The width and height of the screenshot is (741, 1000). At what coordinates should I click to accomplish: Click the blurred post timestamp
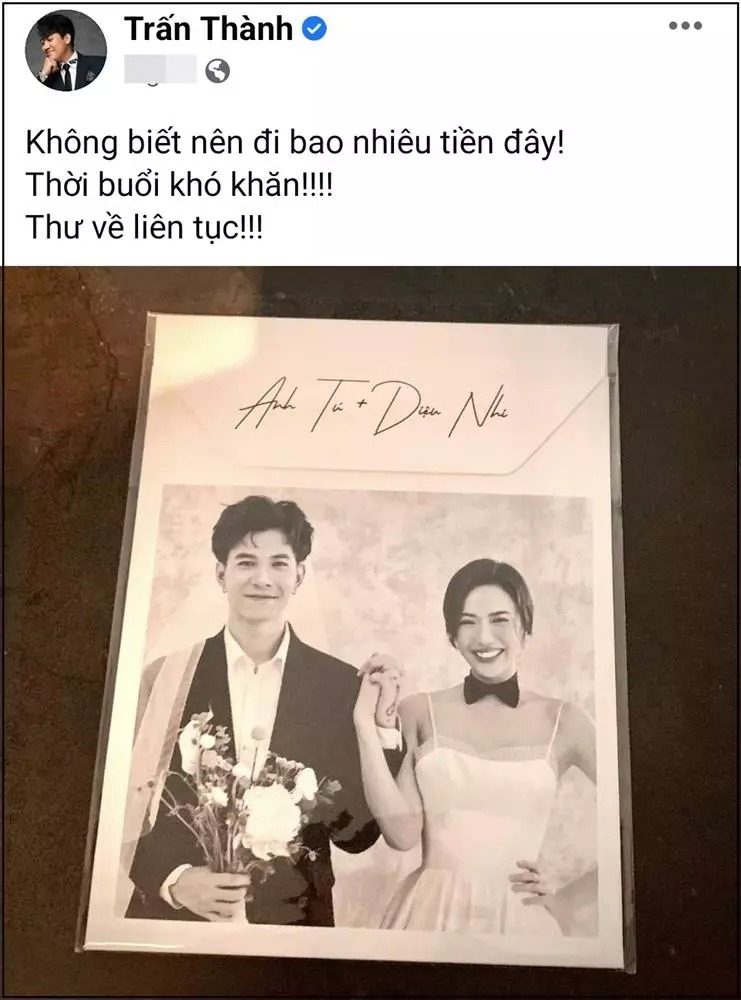pos(160,70)
